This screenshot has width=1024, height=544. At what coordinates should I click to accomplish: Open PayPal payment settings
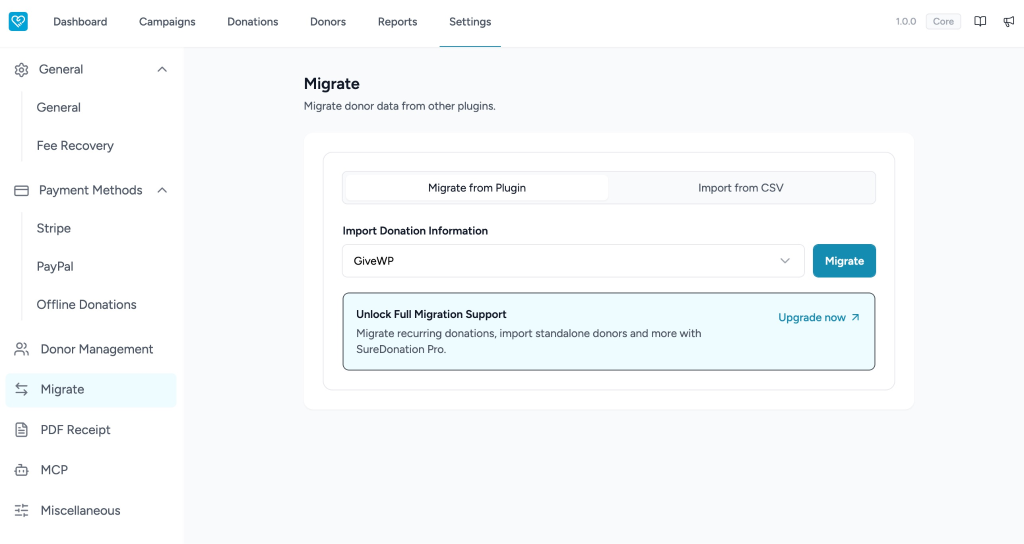[55, 266]
